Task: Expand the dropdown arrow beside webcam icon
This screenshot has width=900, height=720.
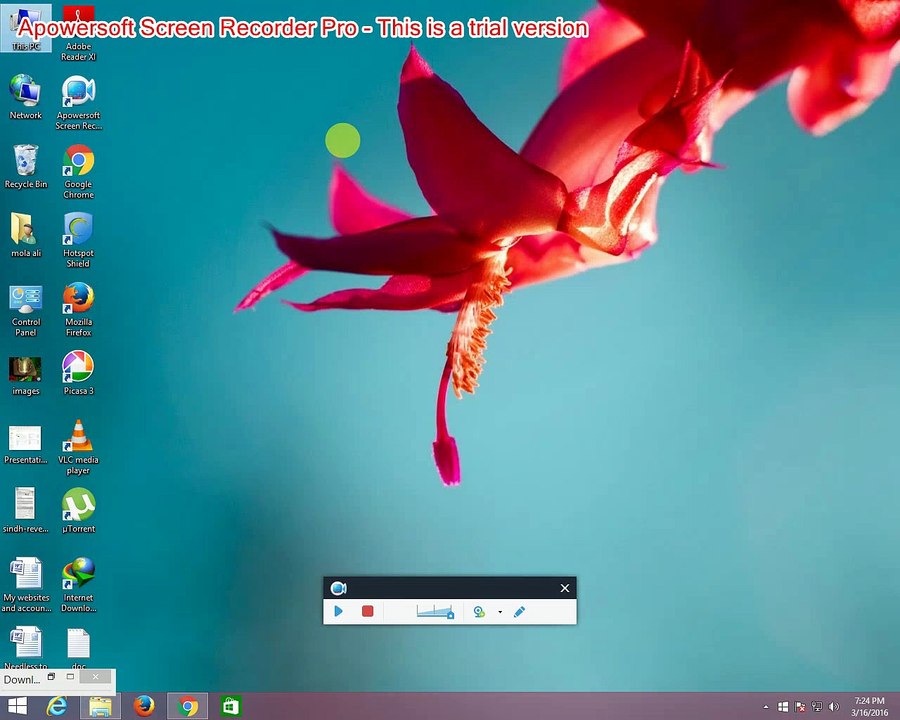Action: [x=500, y=612]
